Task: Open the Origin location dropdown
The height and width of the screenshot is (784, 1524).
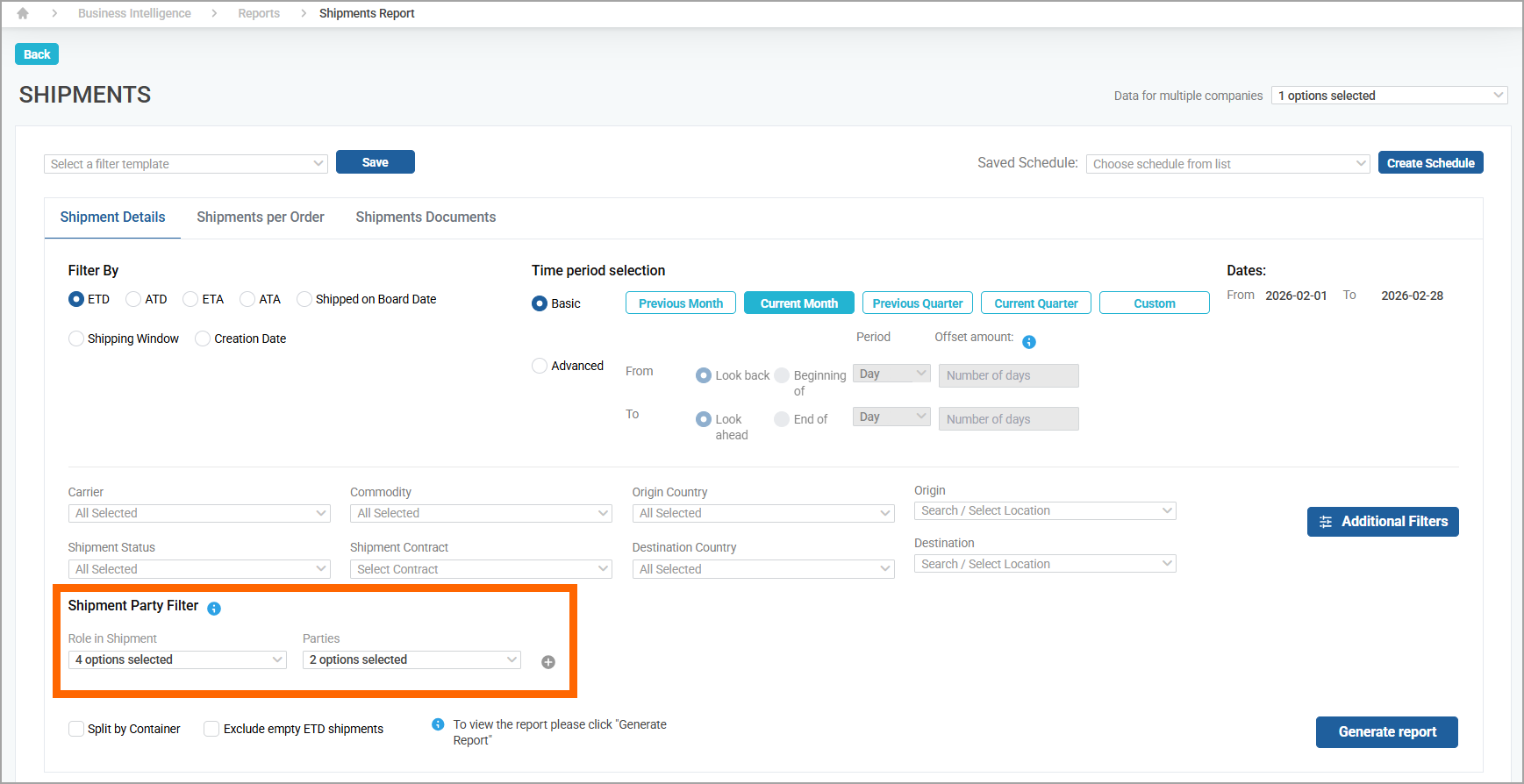Action: (1045, 510)
